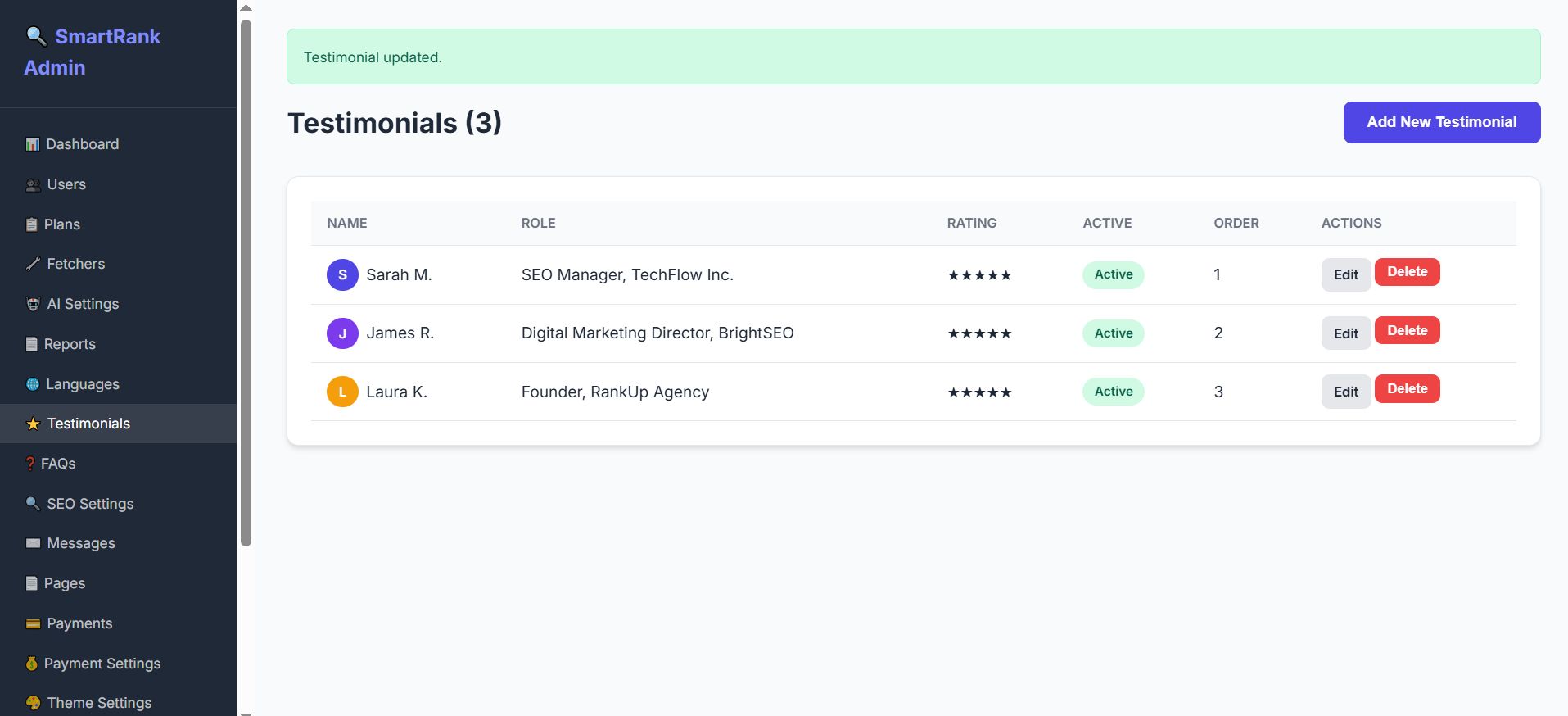This screenshot has height=716, width=1568.
Task: Click the AI Settings robot icon
Action: click(x=33, y=304)
